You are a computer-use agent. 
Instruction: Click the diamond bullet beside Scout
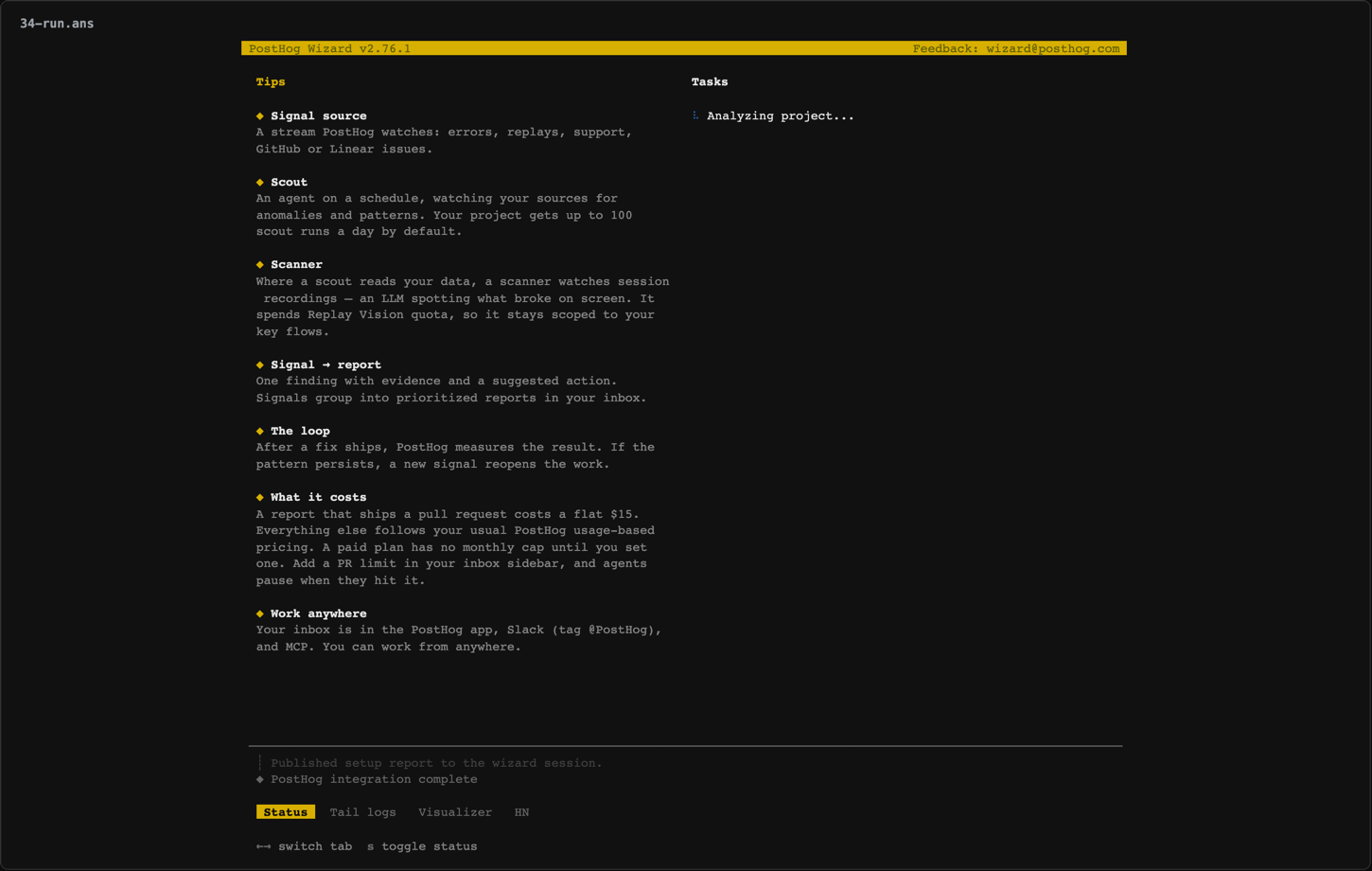(260, 182)
